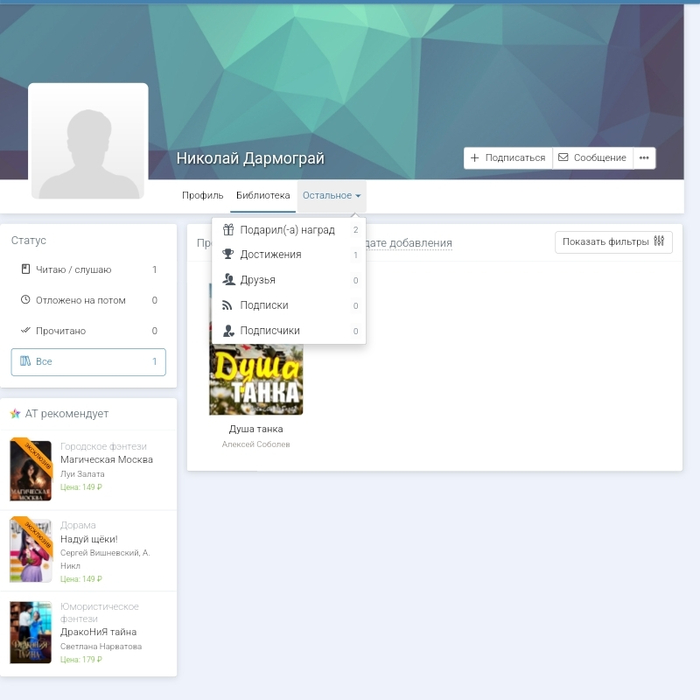Click the gift icon for Подарил(-а) наград
The image size is (700, 700).
[228, 230]
